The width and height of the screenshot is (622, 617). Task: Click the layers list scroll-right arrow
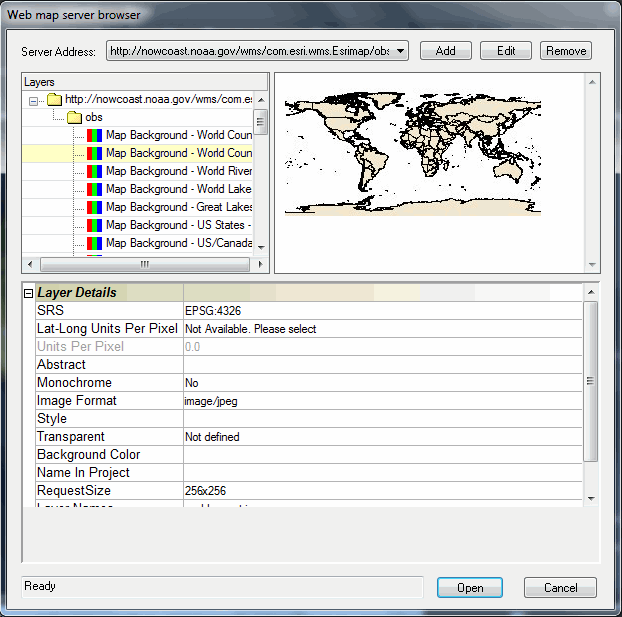[260, 264]
